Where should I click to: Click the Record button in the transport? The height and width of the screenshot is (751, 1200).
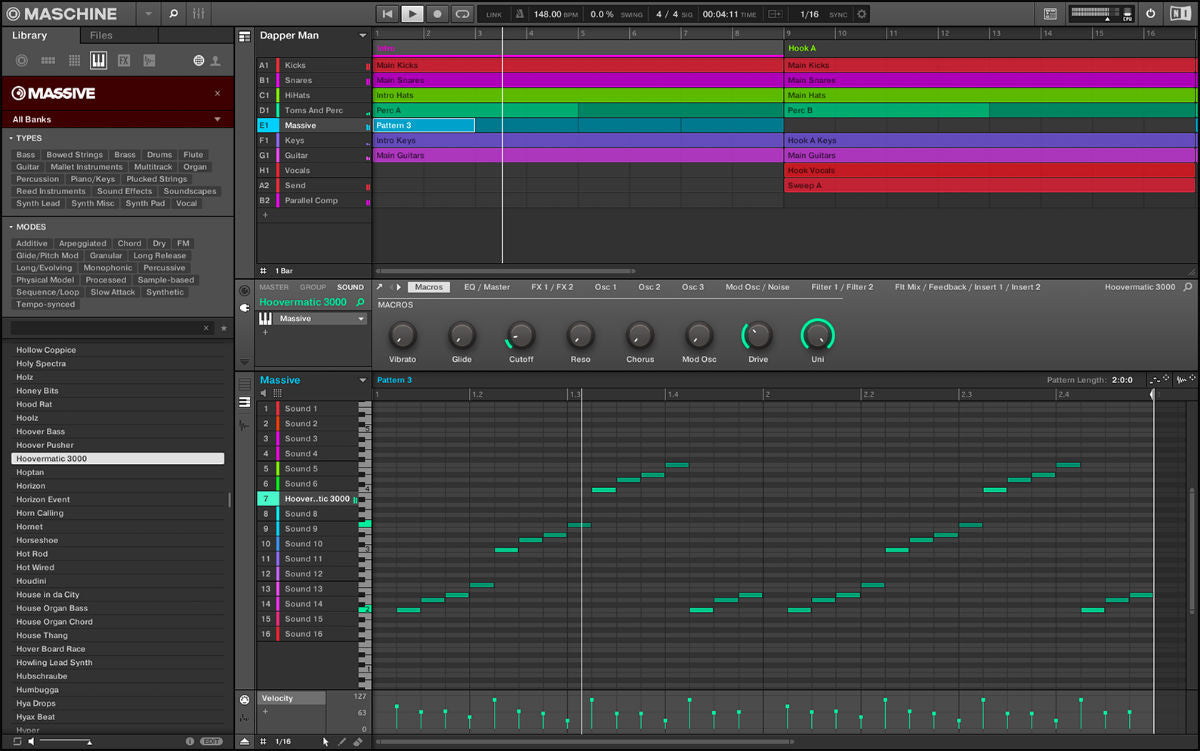[437, 14]
